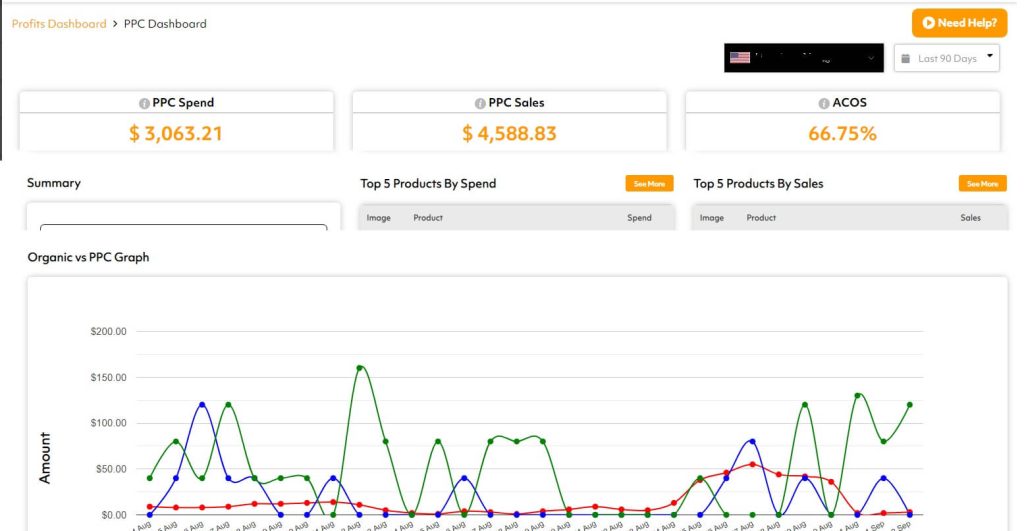Click the info icon next to ACOS
The width and height of the screenshot is (1024, 531).
[824, 103]
